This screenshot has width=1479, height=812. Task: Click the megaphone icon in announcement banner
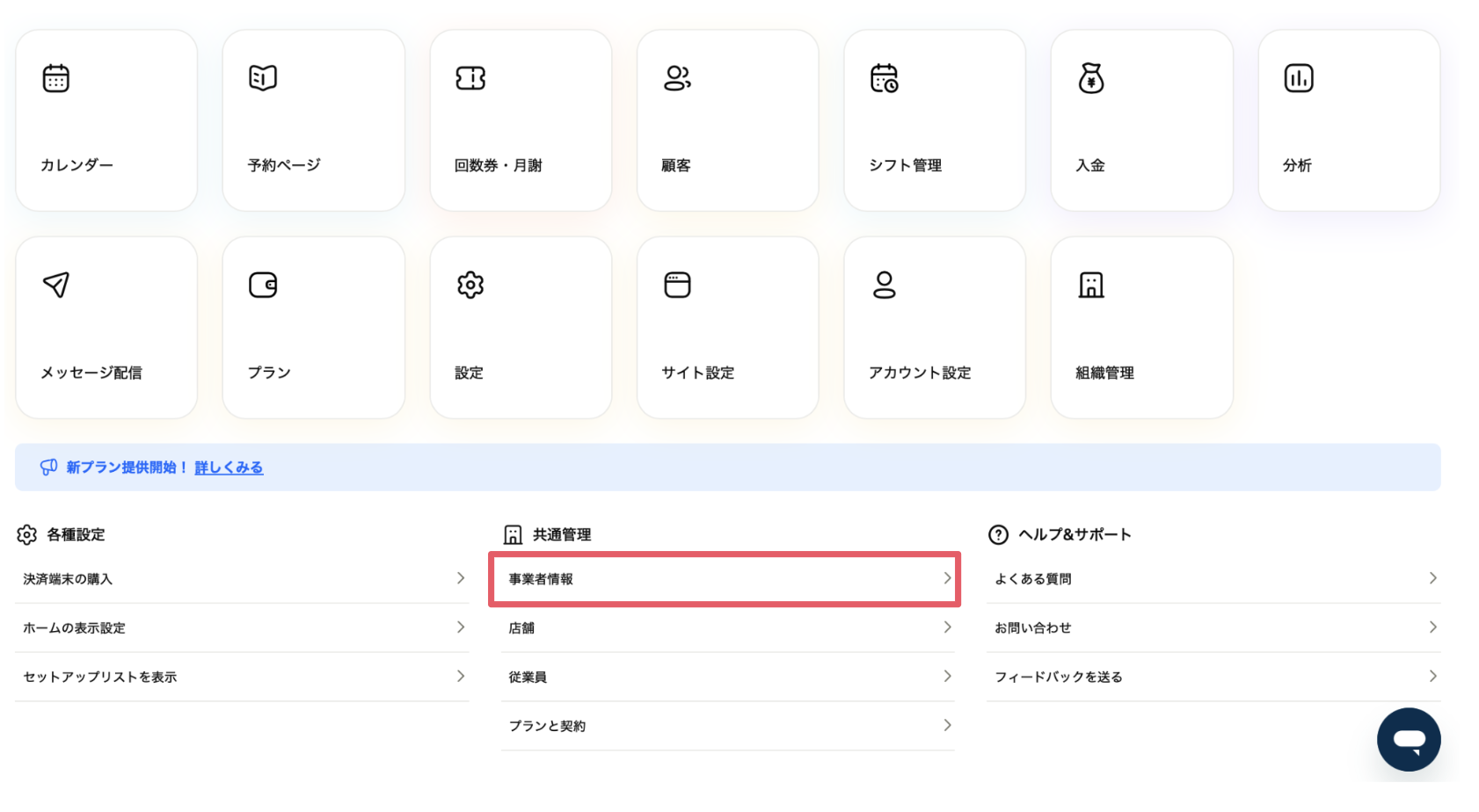coord(49,468)
